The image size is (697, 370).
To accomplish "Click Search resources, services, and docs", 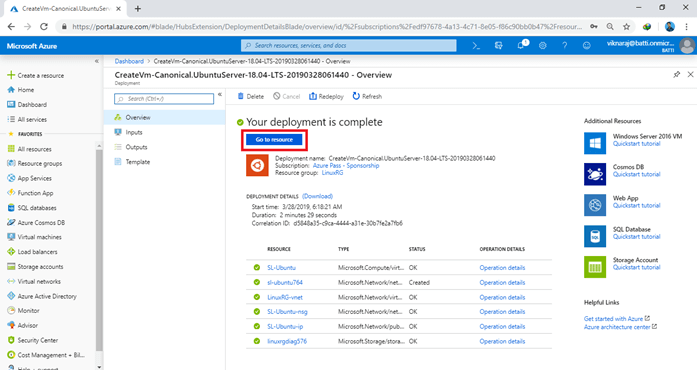I will pyautogui.click(x=348, y=45).
